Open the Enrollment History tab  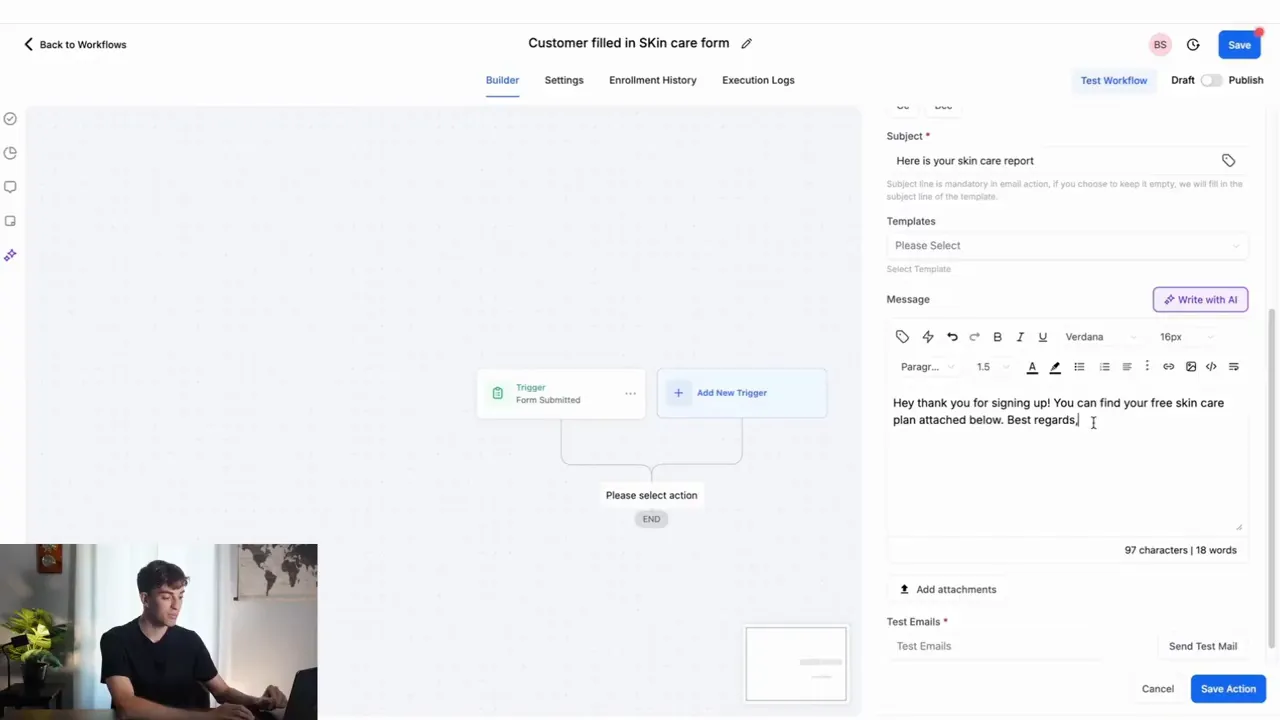click(653, 80)
